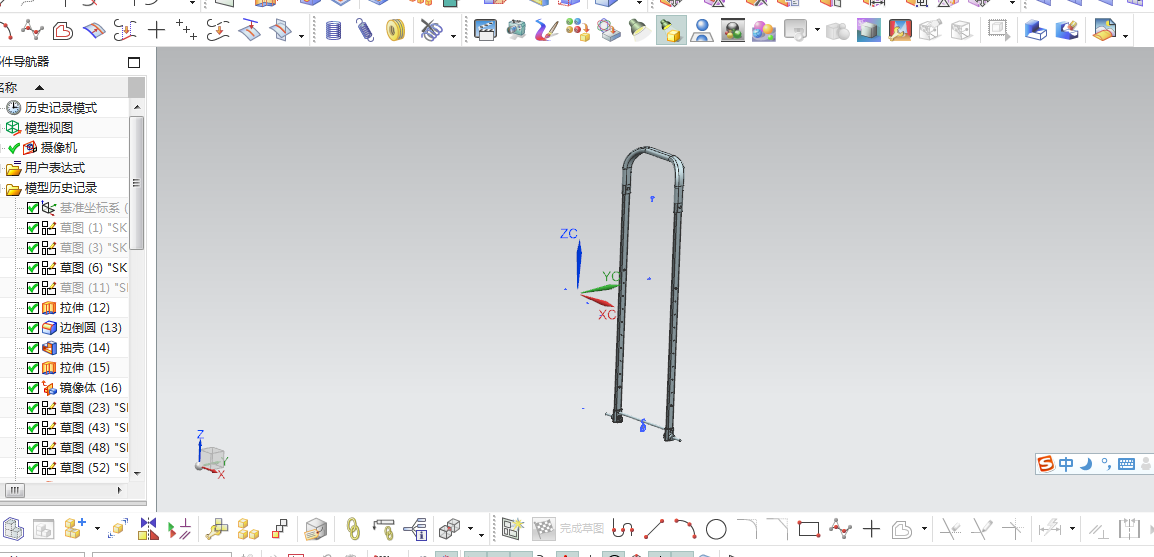This screenshot has width=1154, height=557.
Task: Click the camera snapshot icon
Action: pyautogui.click(x=517, y=30)
